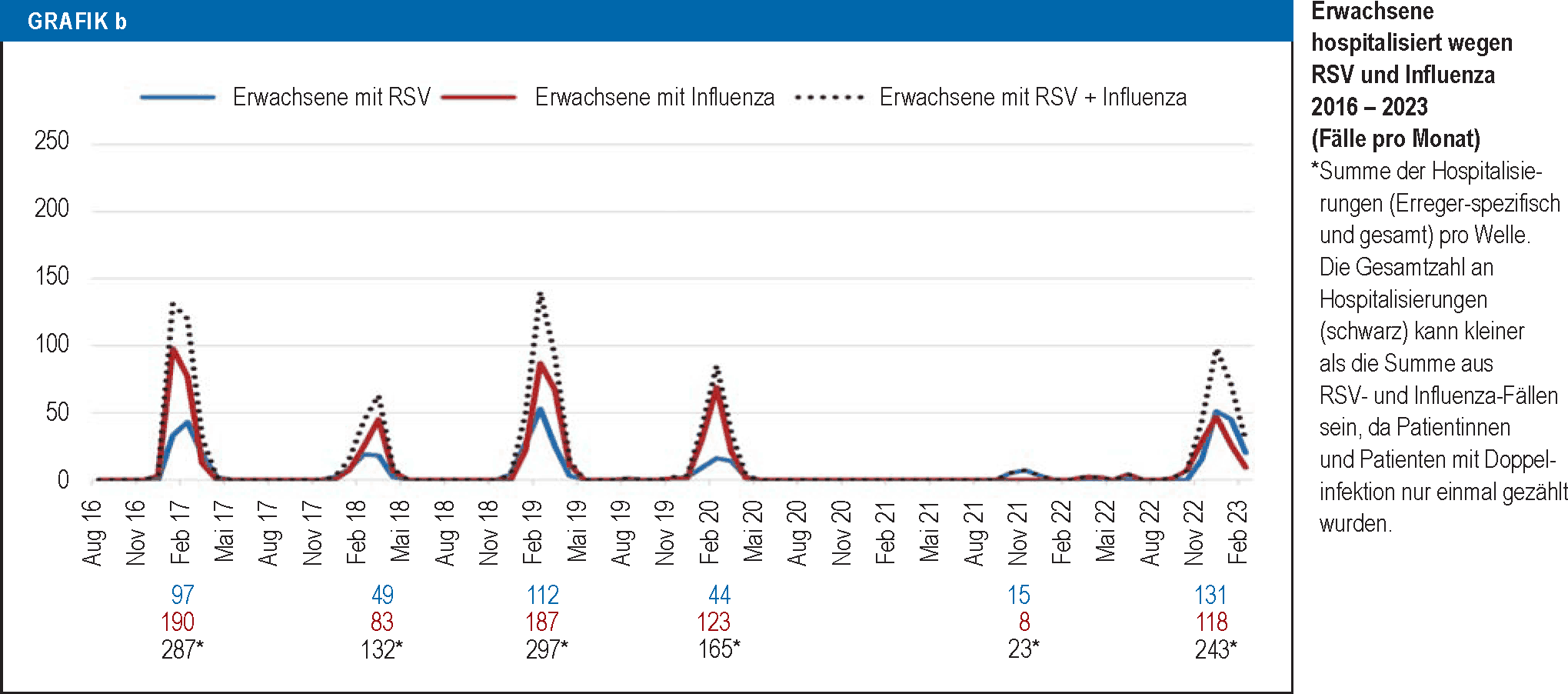This screenshot has width=1568, height=694.
Task: Click the 'GRAFIK b' header title
Action: 77,22
